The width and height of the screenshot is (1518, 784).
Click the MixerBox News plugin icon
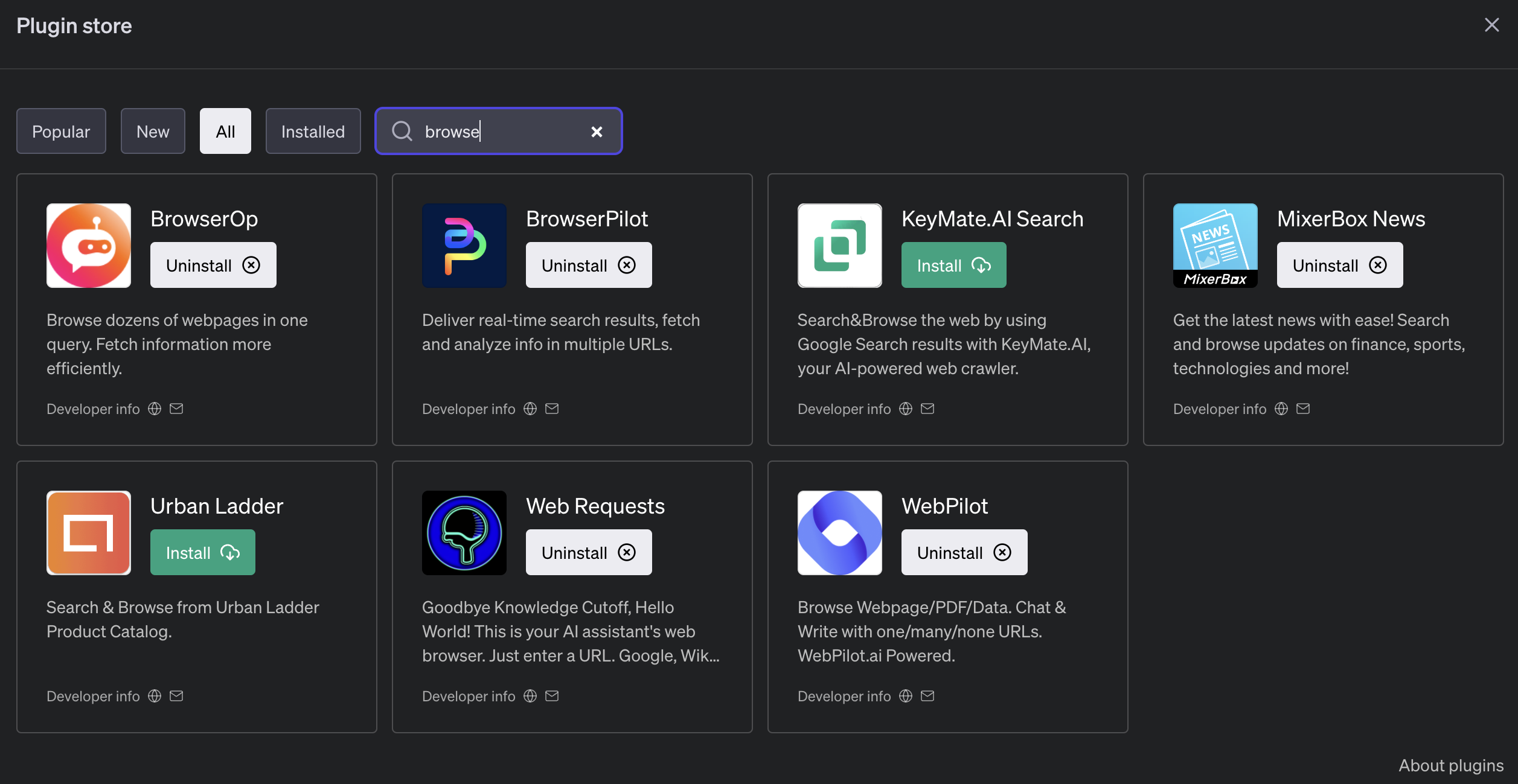click(x=1215, y=245)
